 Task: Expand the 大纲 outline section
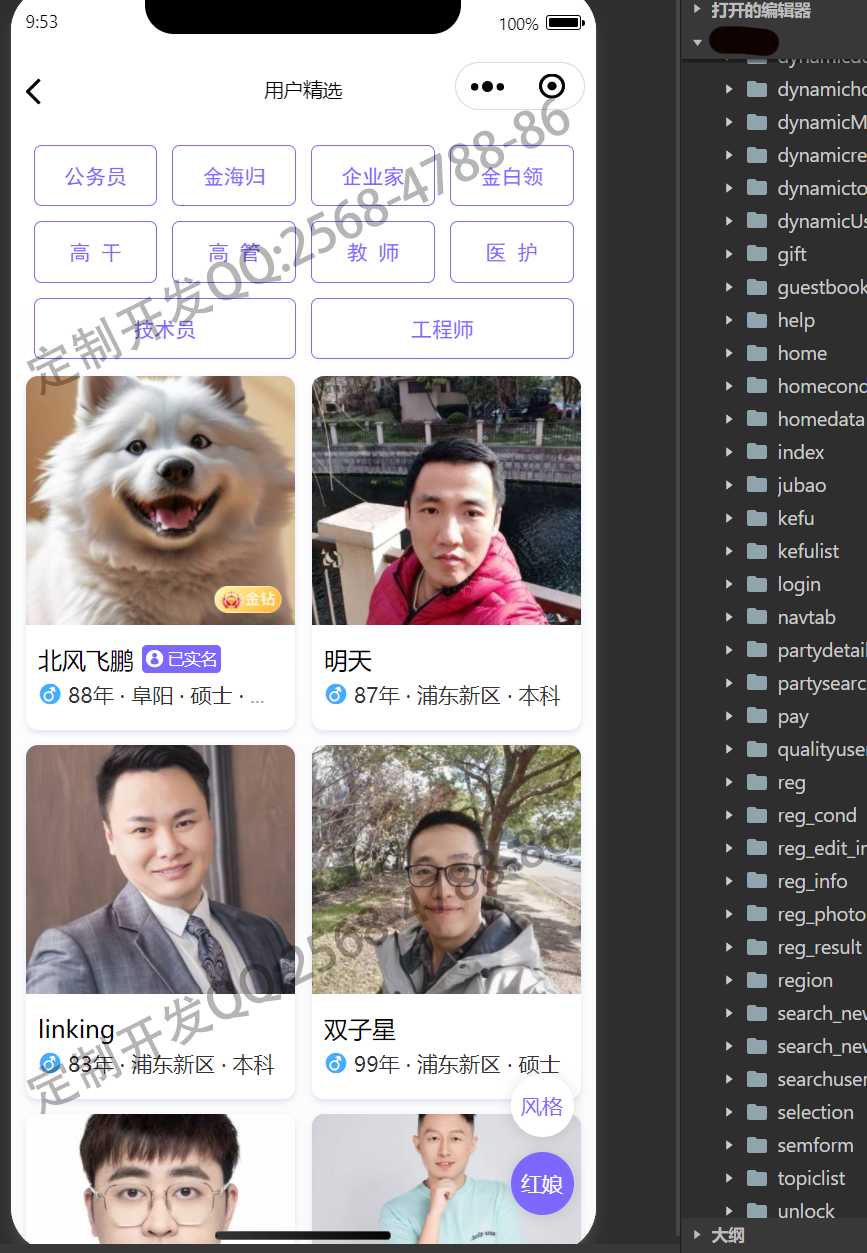(x=697, y=1235)
